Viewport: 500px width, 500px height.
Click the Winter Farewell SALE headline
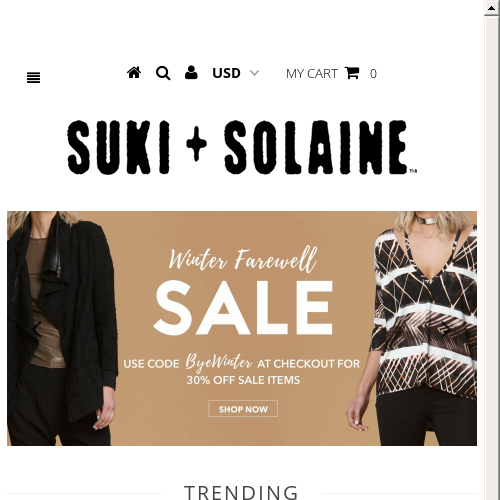click(x=243, y=292)
